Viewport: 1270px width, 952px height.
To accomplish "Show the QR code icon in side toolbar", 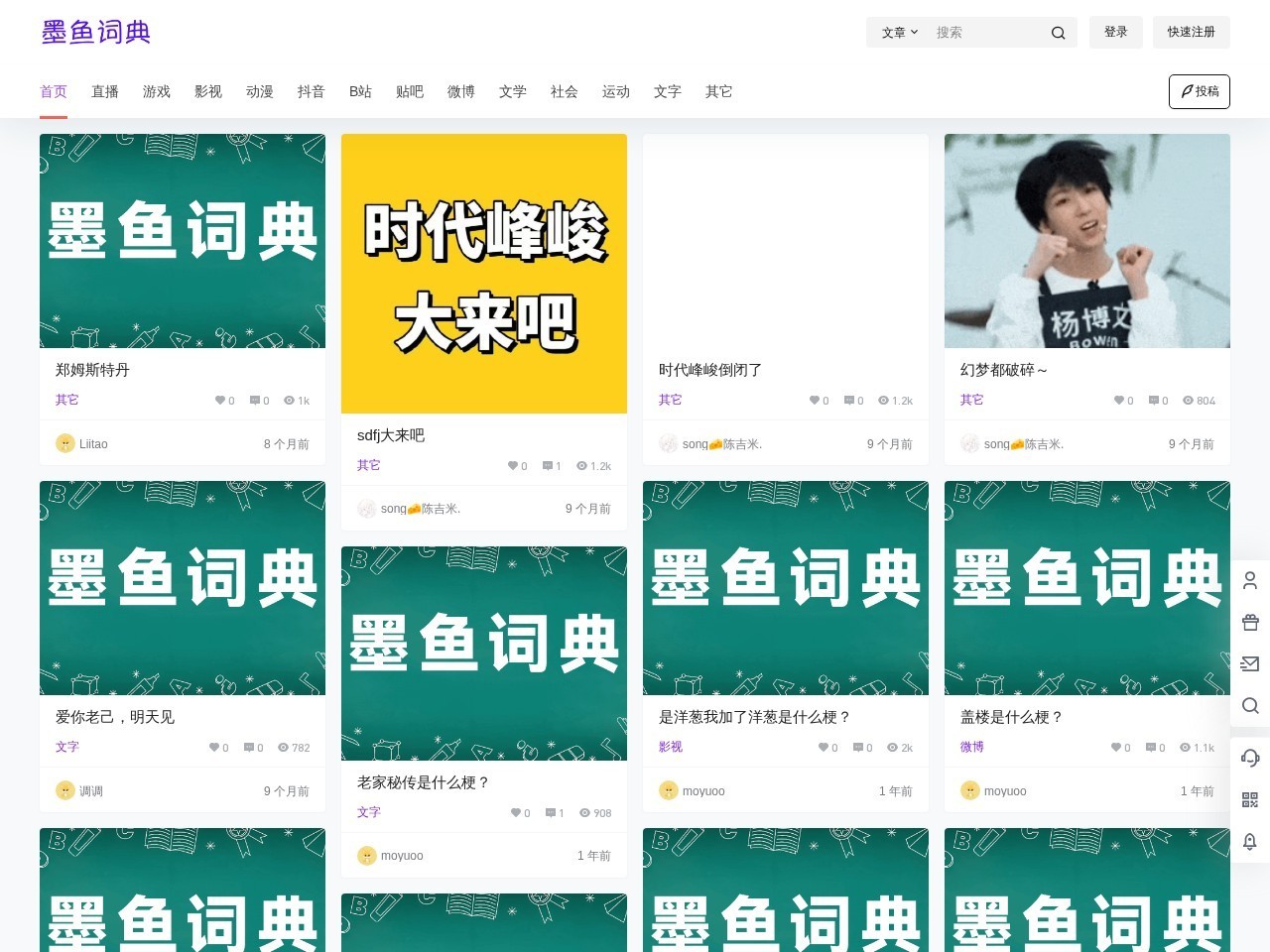I will pos(1250,799).
